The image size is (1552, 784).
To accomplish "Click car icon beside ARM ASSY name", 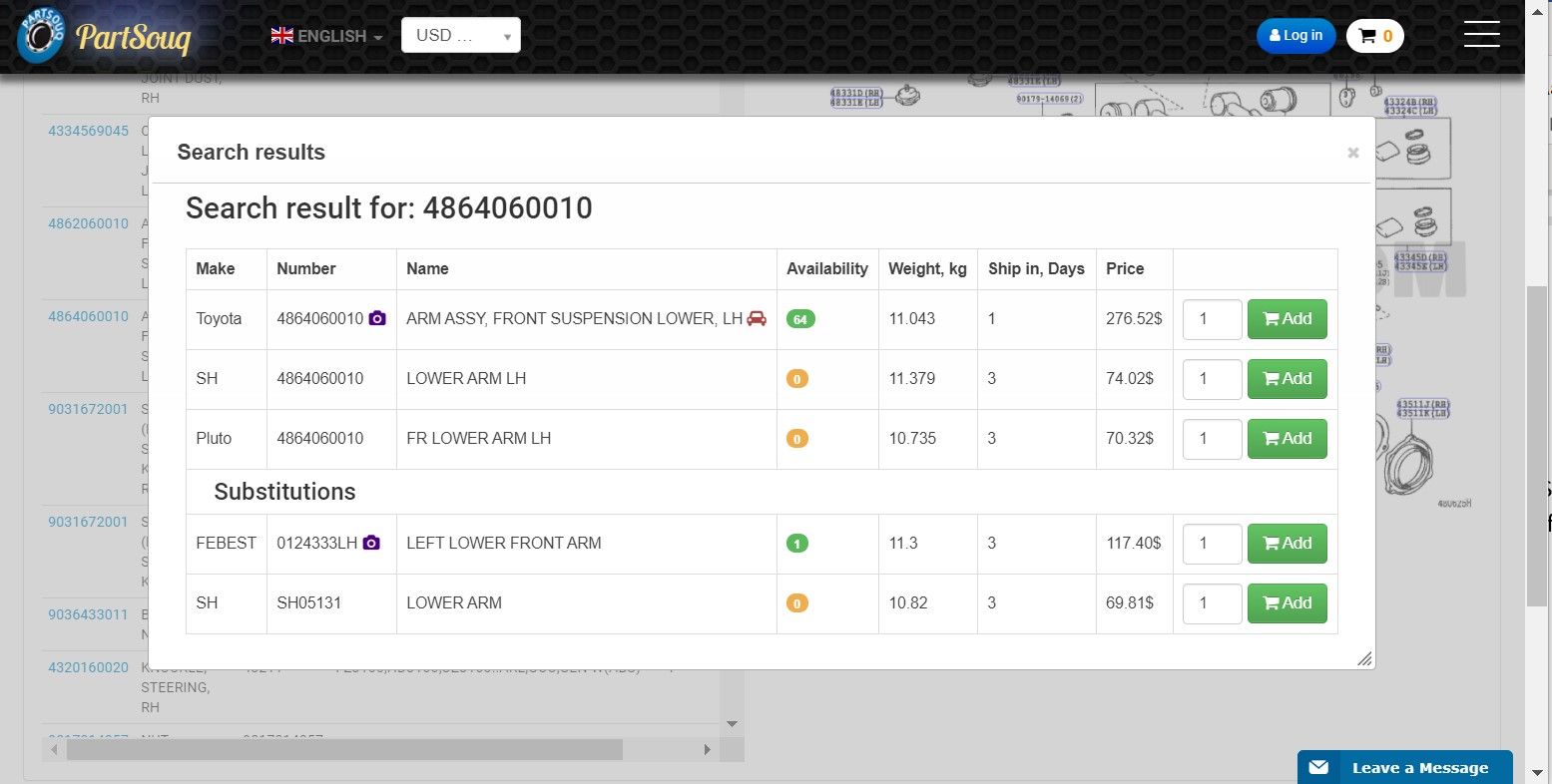I will click(x=757, y=318).
